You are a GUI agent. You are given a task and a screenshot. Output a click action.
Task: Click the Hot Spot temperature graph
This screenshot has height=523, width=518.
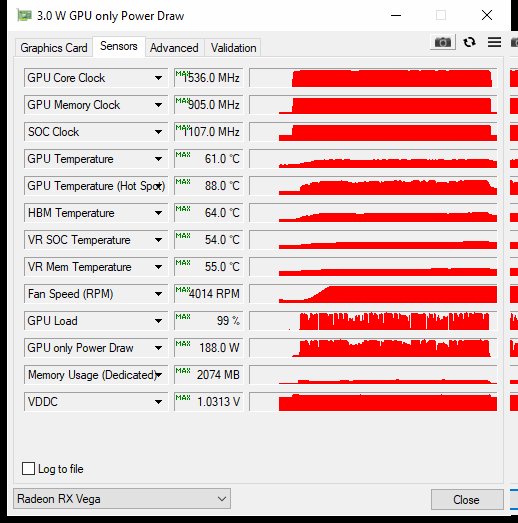(x=373, y=186)
